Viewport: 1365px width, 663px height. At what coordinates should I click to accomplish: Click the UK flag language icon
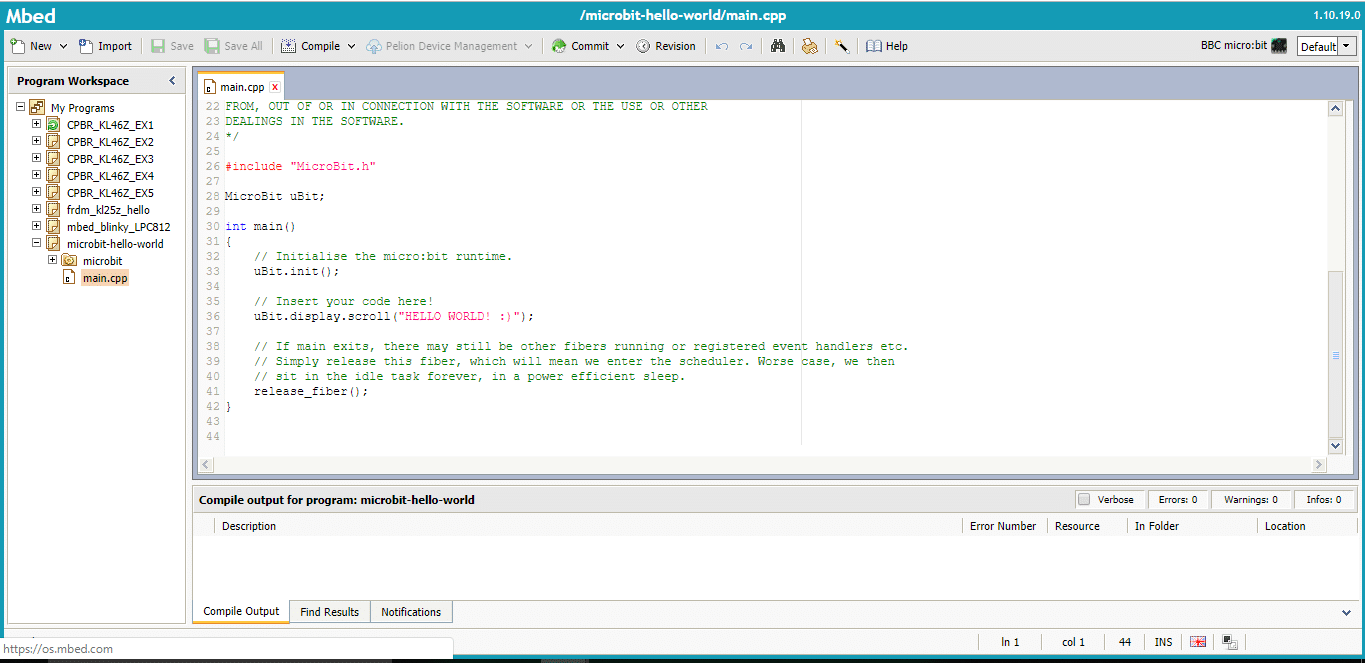[1198, 642]
